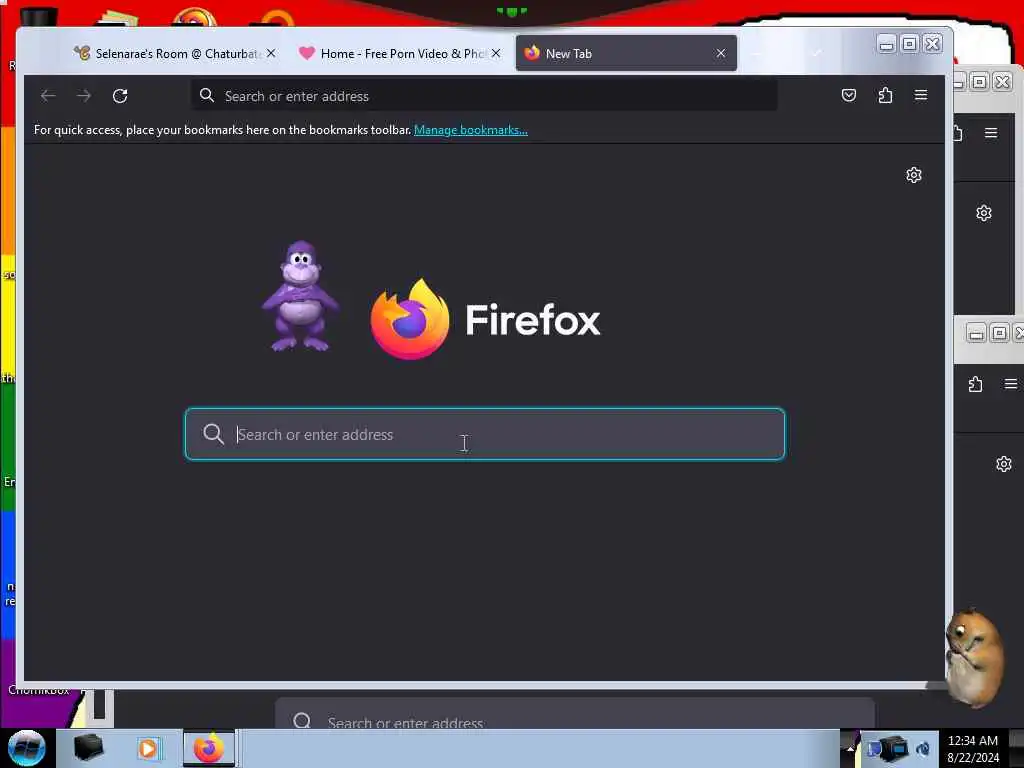Click the bottom background window's magnifier icon

[x=302, y=721]
